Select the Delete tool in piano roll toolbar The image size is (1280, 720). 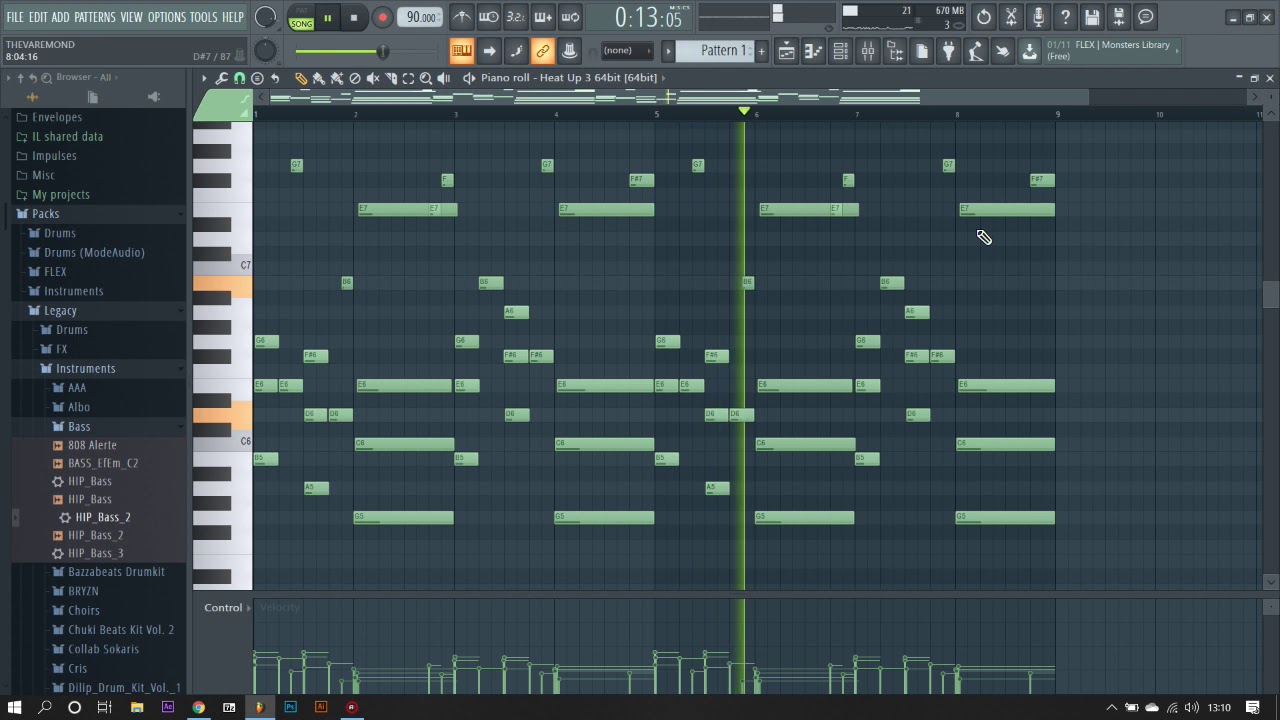click(355, 78)
